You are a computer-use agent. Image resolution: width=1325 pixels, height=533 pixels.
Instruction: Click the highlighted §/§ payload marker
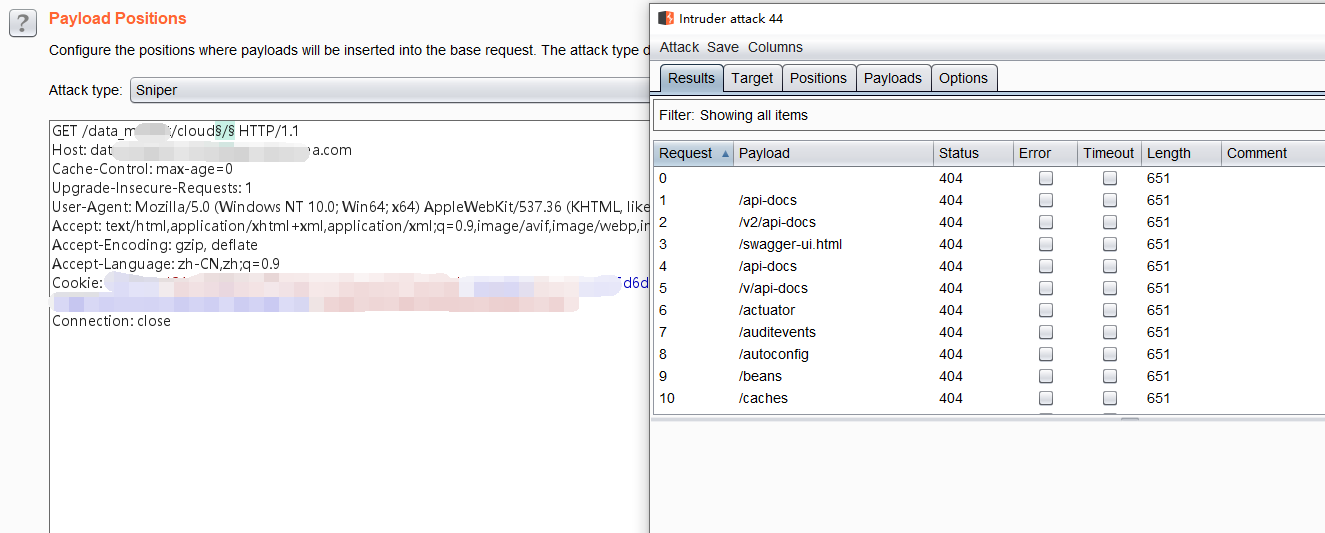click(226, 131)
